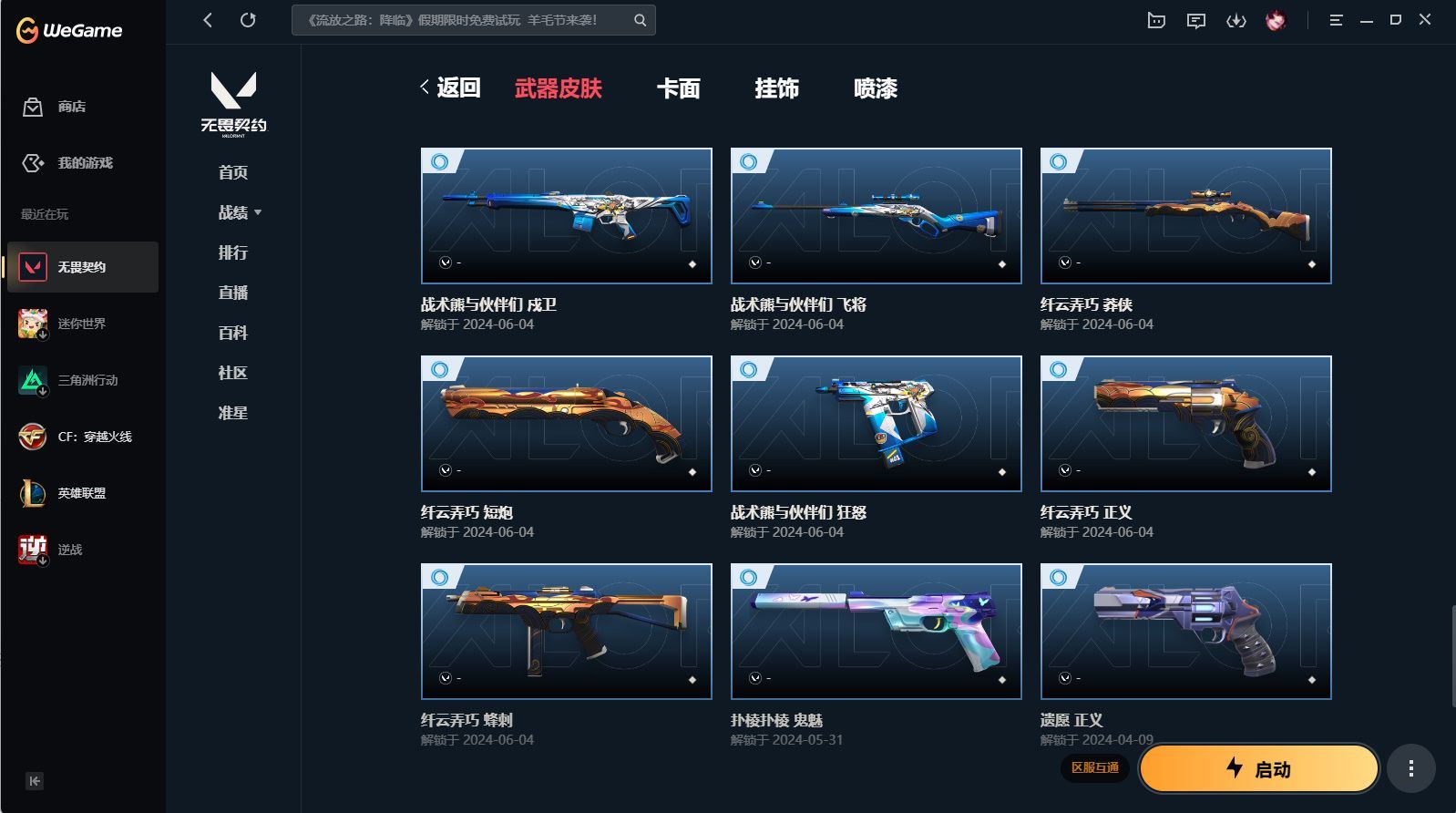
Task: Open the hamburger main menu in title bar
Action: tap(1336, 20)
